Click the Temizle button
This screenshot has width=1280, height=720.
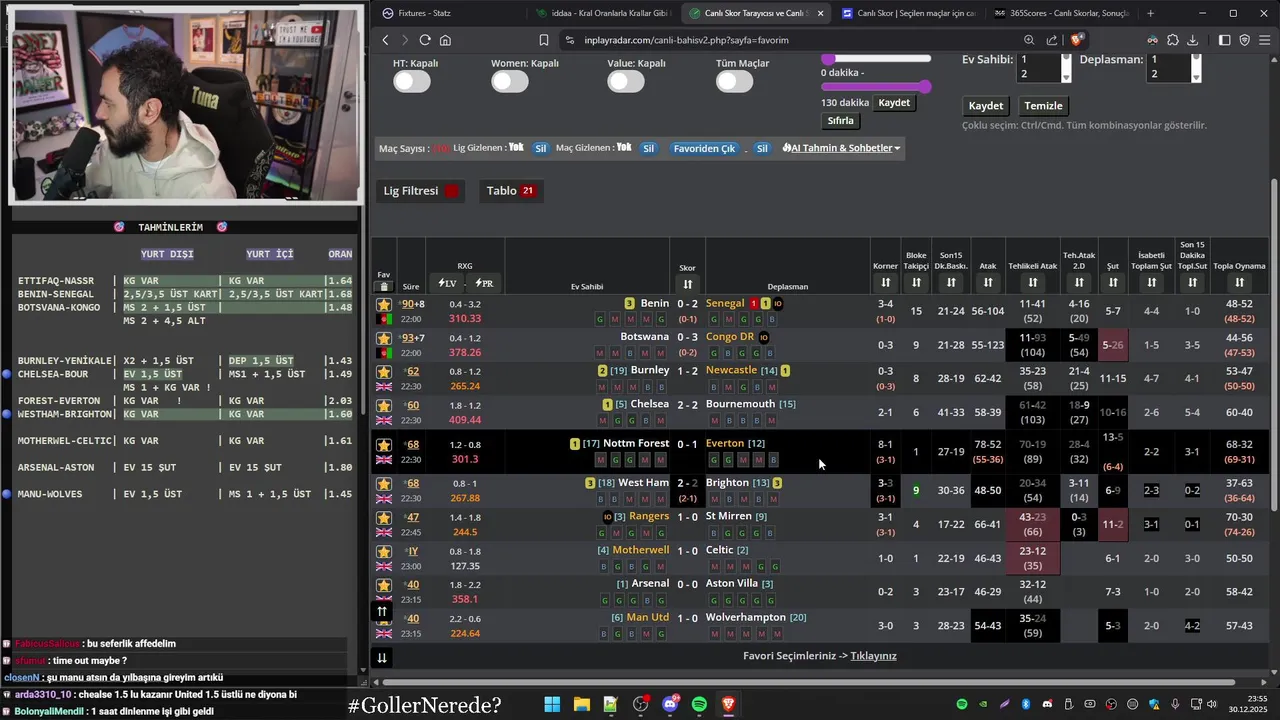(x=1044, y=106)
